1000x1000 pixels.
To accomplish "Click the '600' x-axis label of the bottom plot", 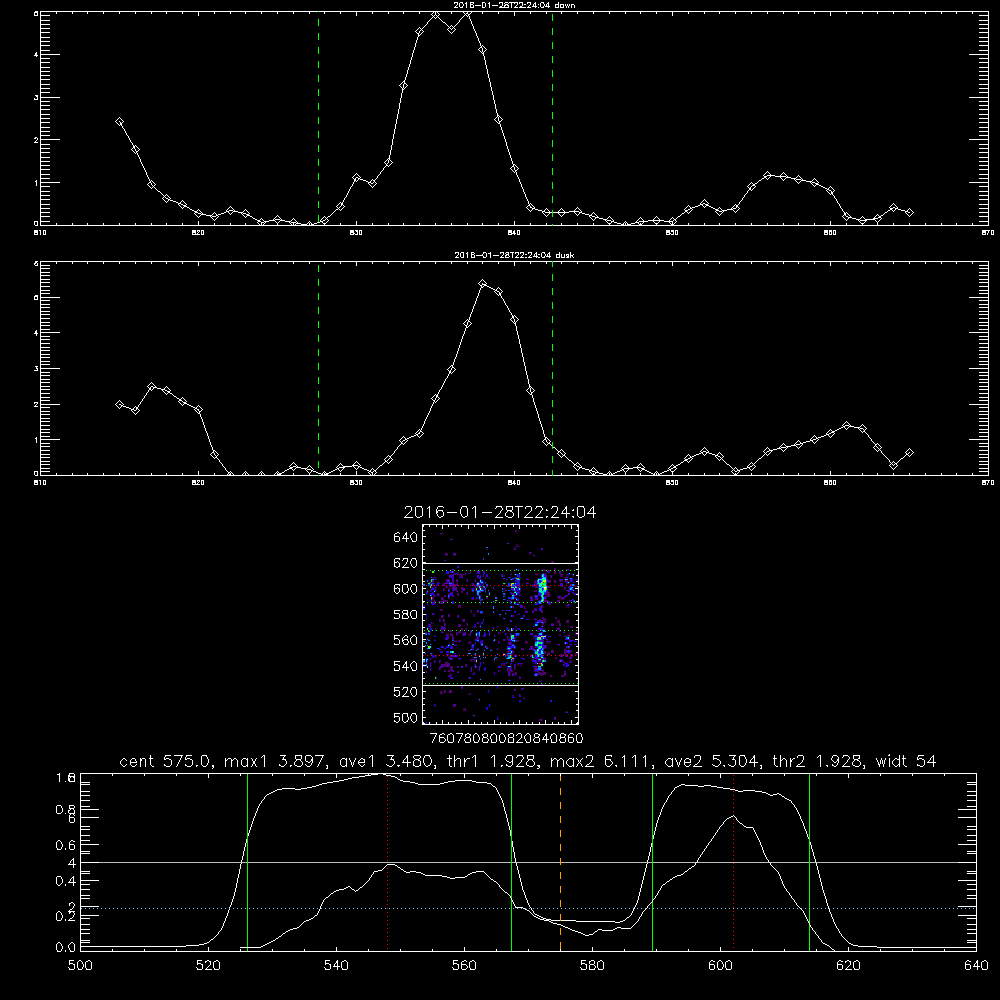I will 720,966.
